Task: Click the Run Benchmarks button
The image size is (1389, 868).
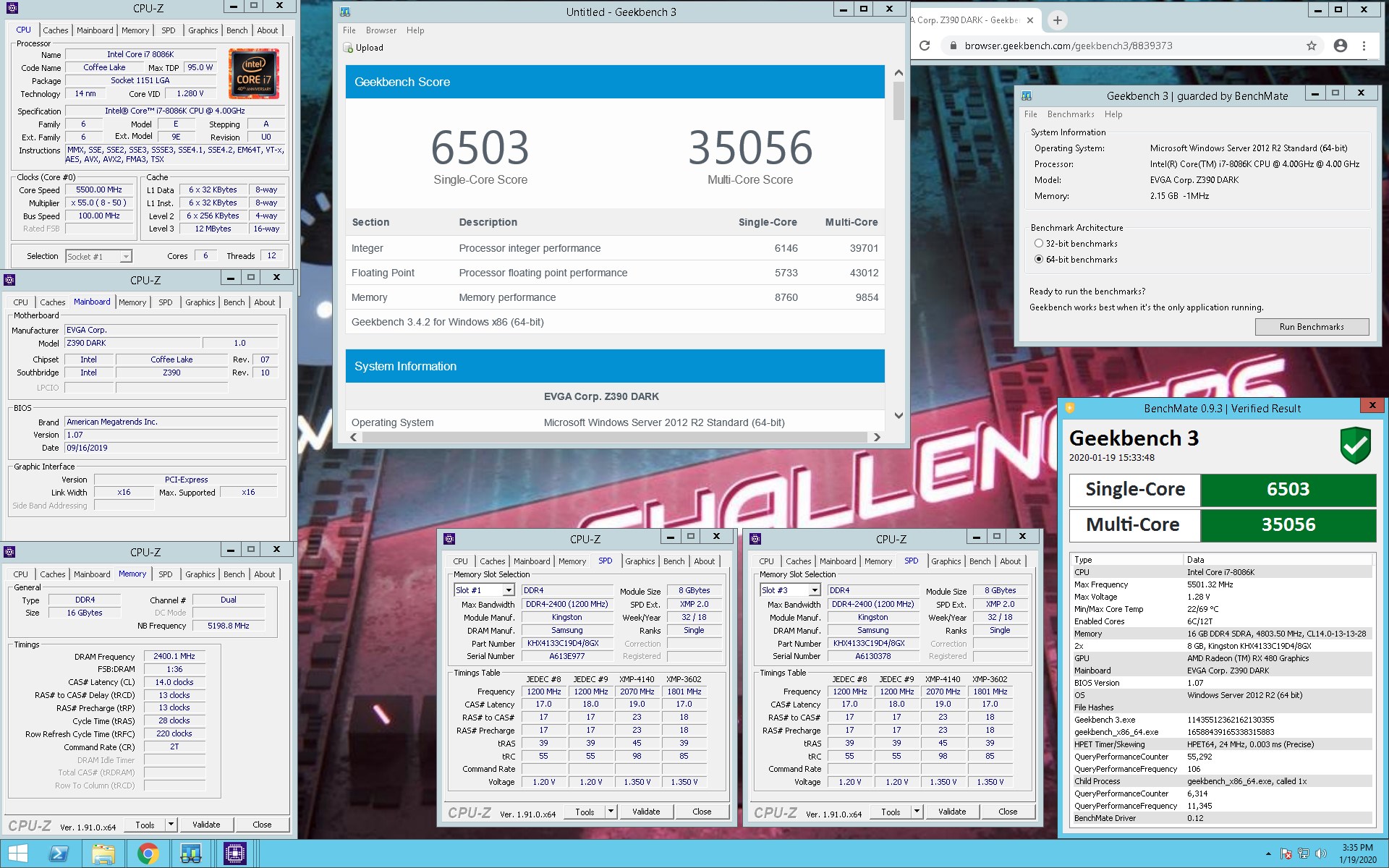Action: coord(1312,327)
